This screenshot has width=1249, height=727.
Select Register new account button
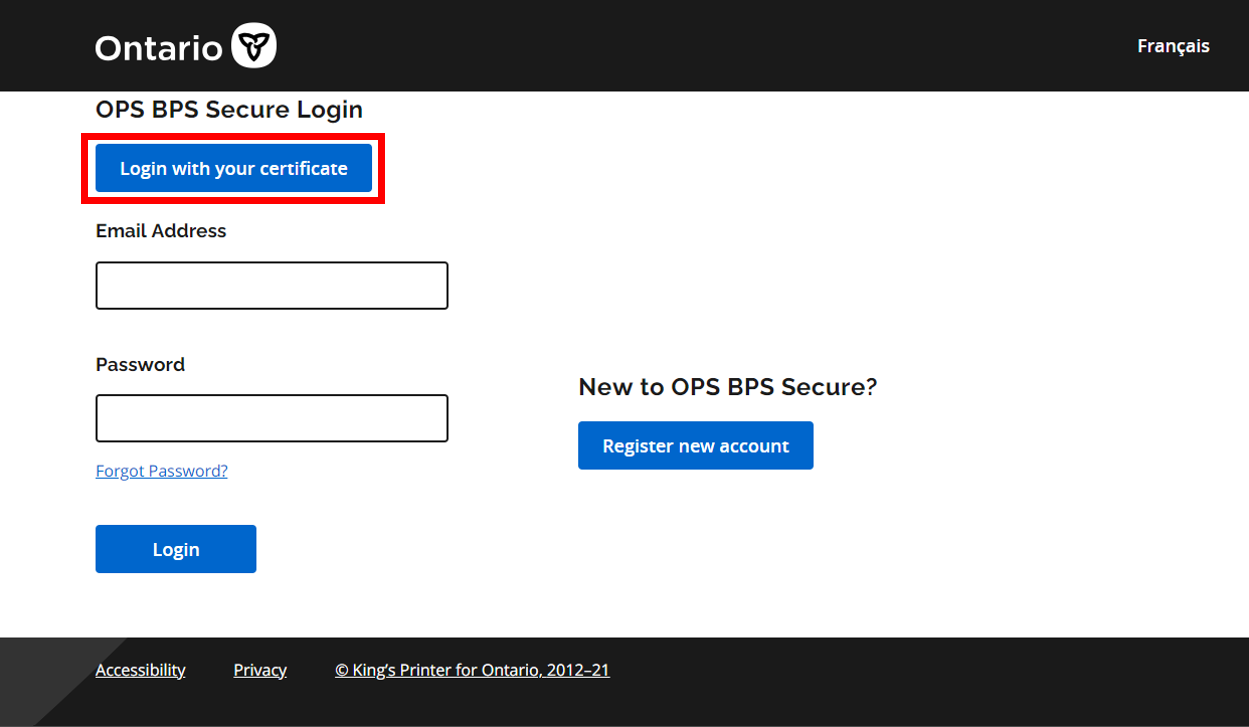coord(695,446)
